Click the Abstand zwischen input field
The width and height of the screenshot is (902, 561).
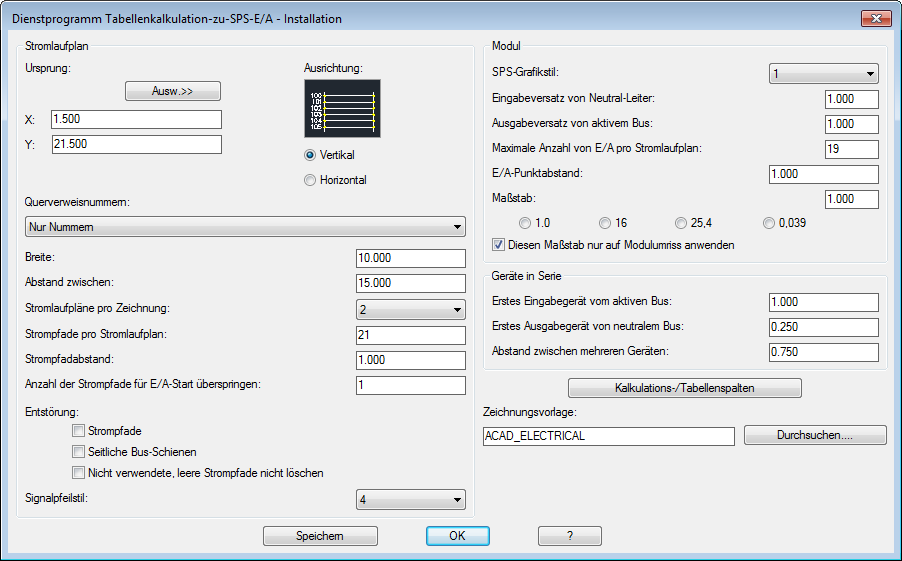(x=411, y=283)
